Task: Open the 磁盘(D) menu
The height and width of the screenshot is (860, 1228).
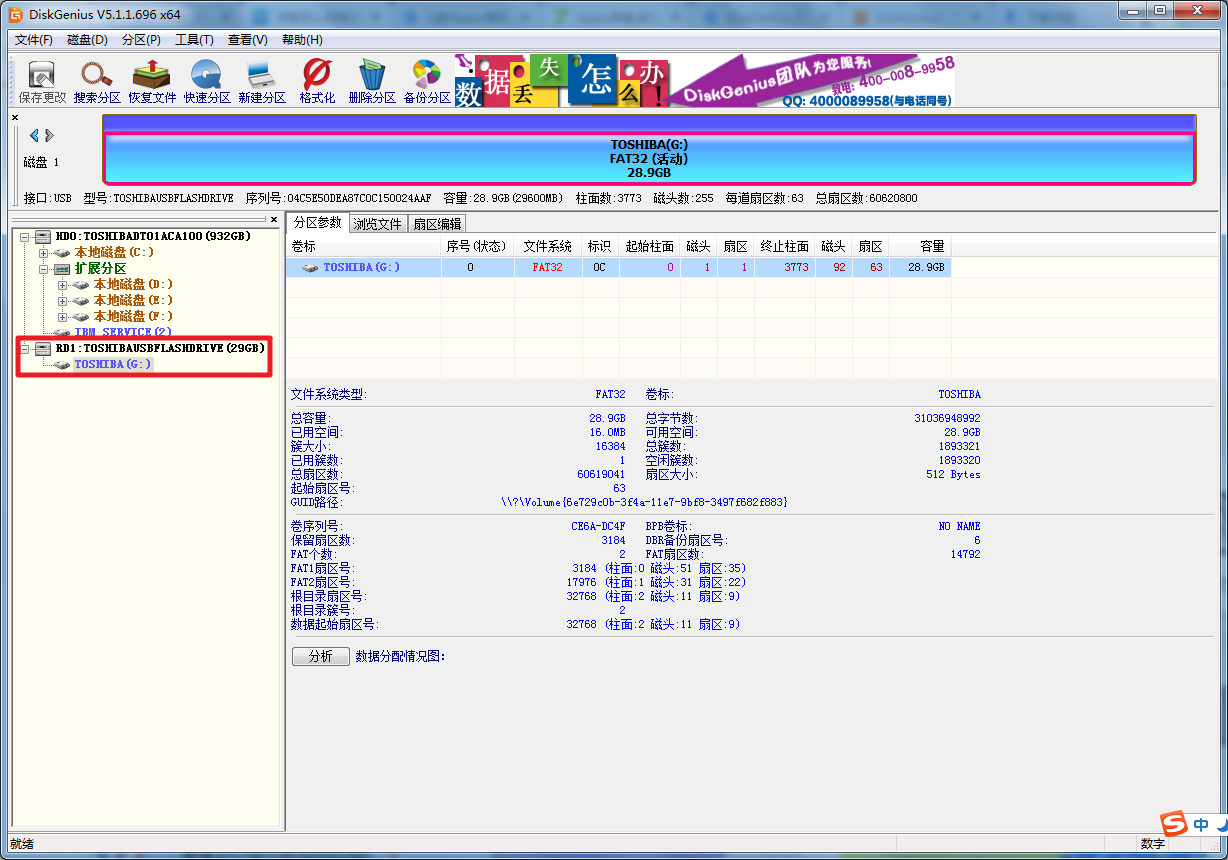Action: point(87,40)
